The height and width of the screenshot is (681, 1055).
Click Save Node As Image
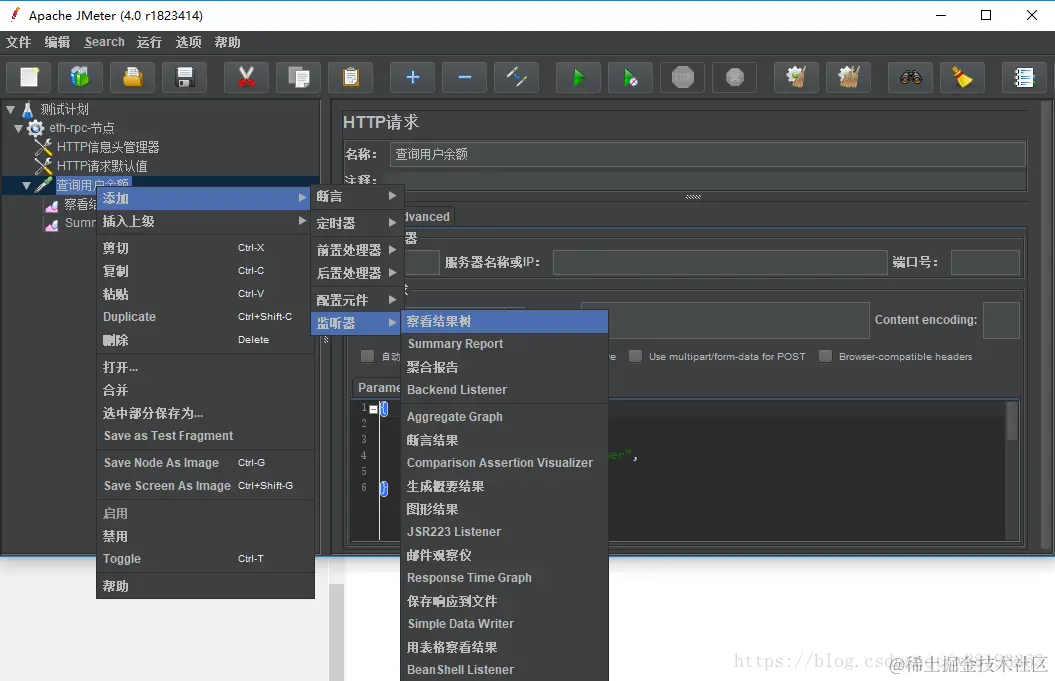(x=205, y=463)
